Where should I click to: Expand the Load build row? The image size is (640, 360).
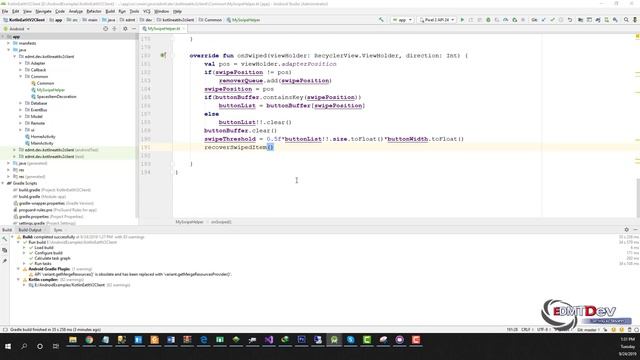24,248
